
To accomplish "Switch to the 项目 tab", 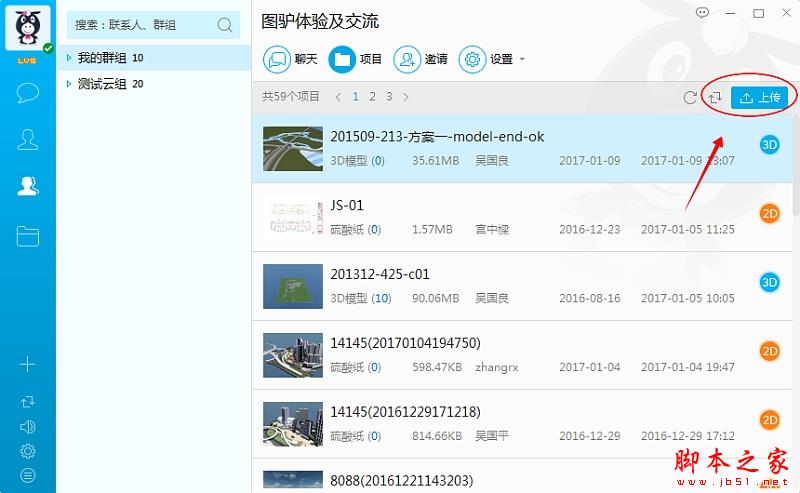I will point(356,59).
